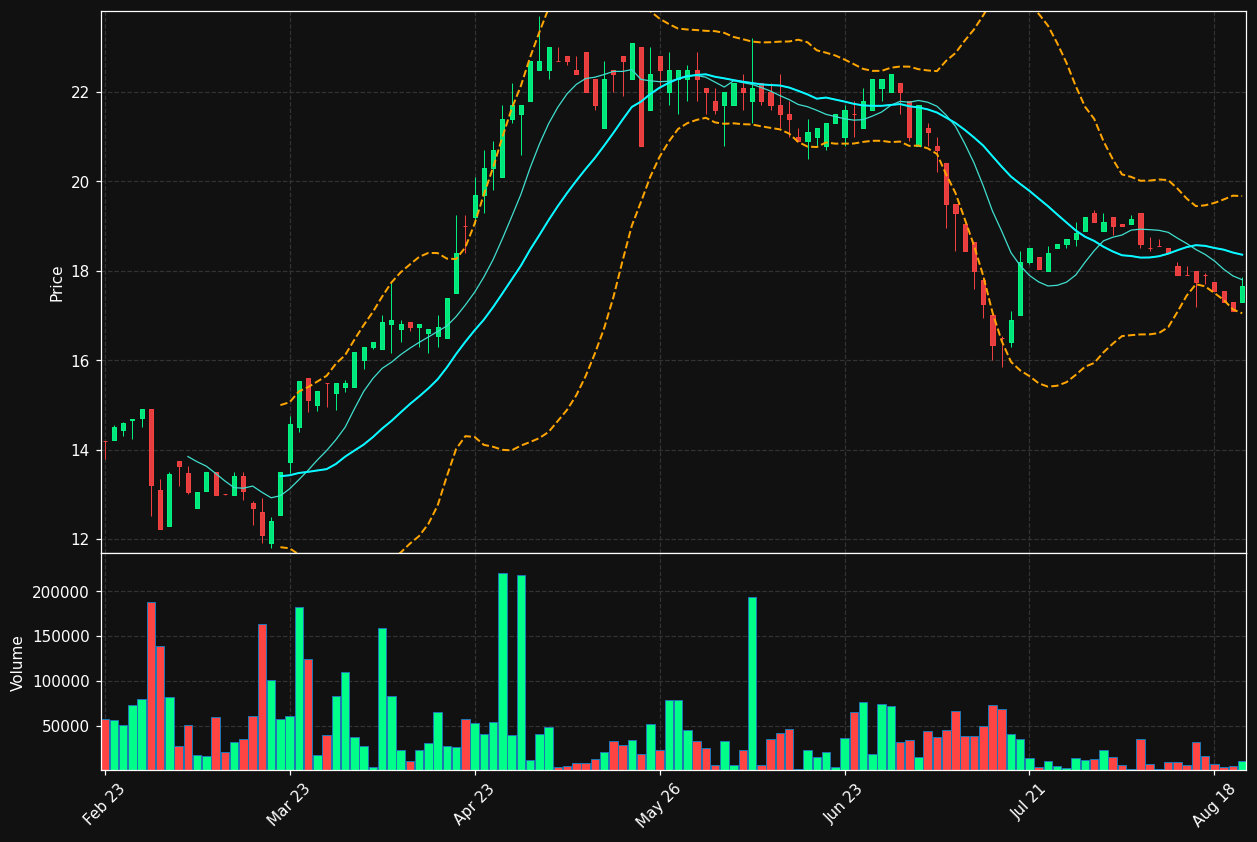1257x842 pixels.
Task: Click the volume tick label 150000
Action: [x=62, y=637]
